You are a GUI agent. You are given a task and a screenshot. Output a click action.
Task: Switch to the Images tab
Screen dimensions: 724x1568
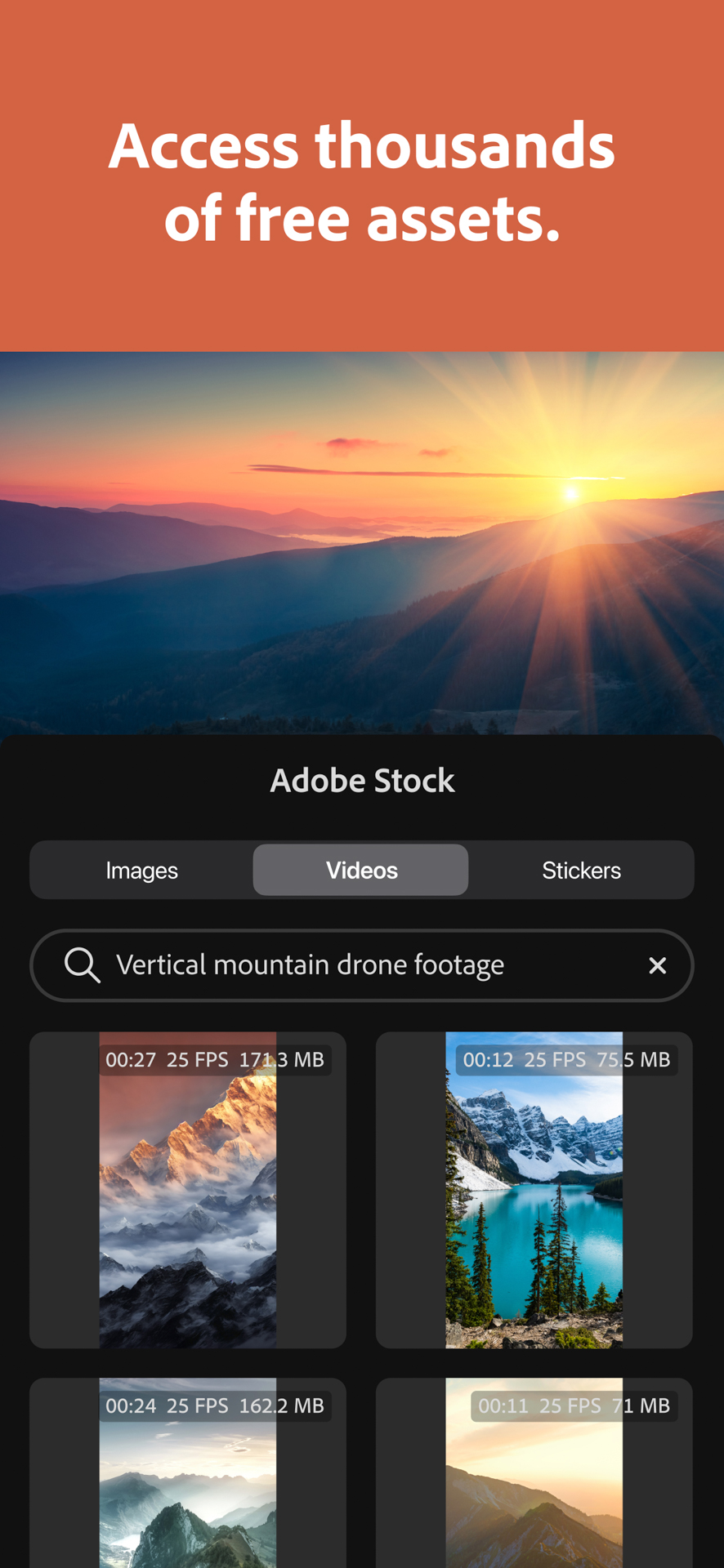[x=141, y=871]
